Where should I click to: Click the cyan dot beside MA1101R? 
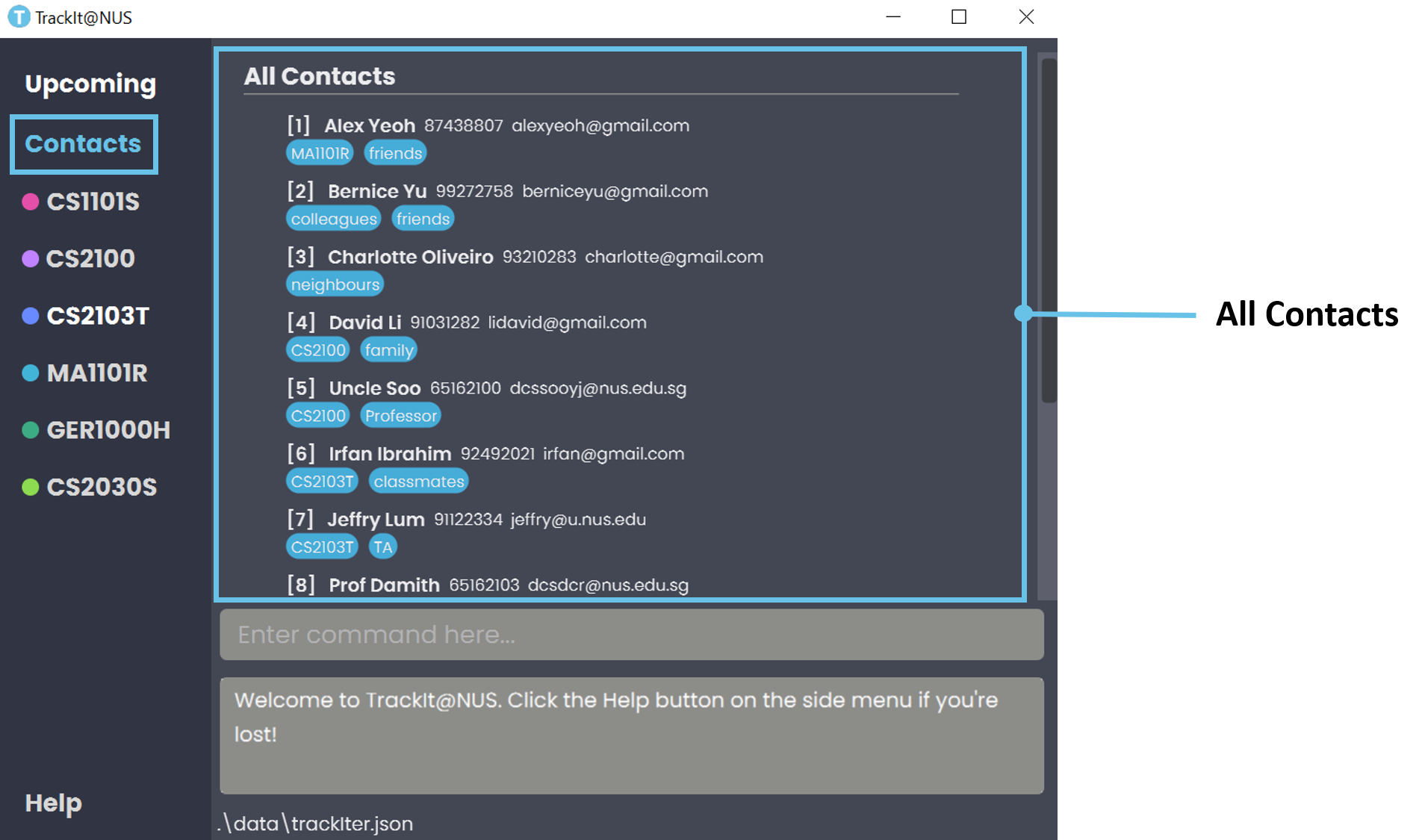point(31,373)
